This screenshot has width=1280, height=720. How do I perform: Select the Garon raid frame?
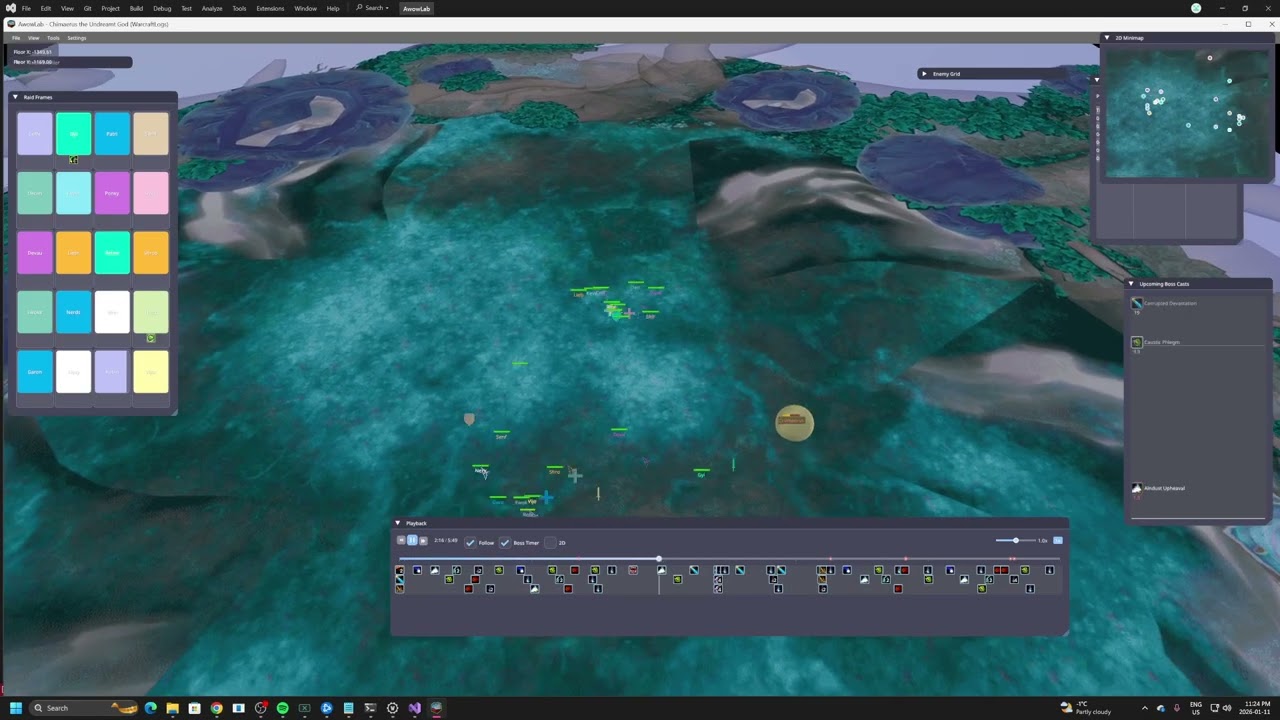[x=34, y=372]
